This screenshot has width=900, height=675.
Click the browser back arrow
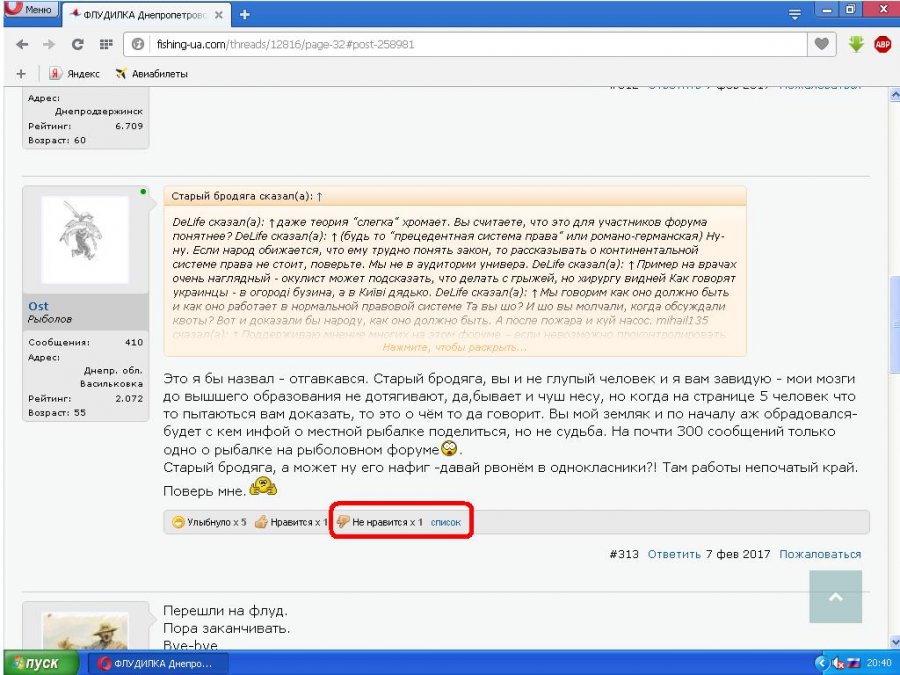coord(21,45)
